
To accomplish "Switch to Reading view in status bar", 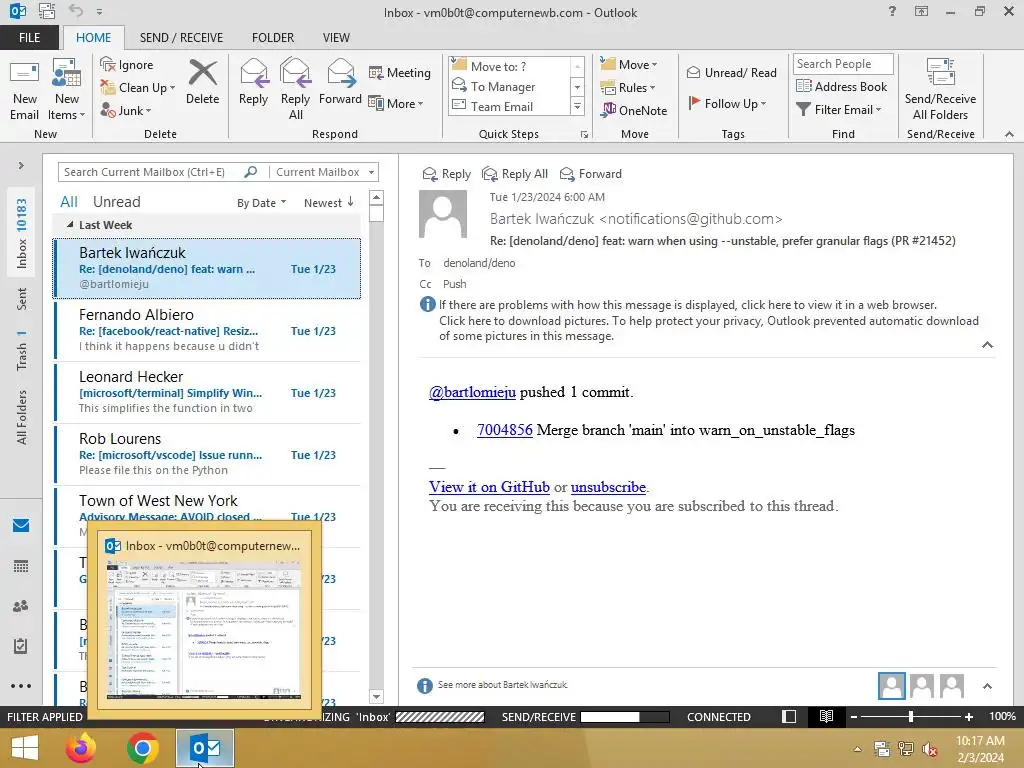I will point(826,716).
